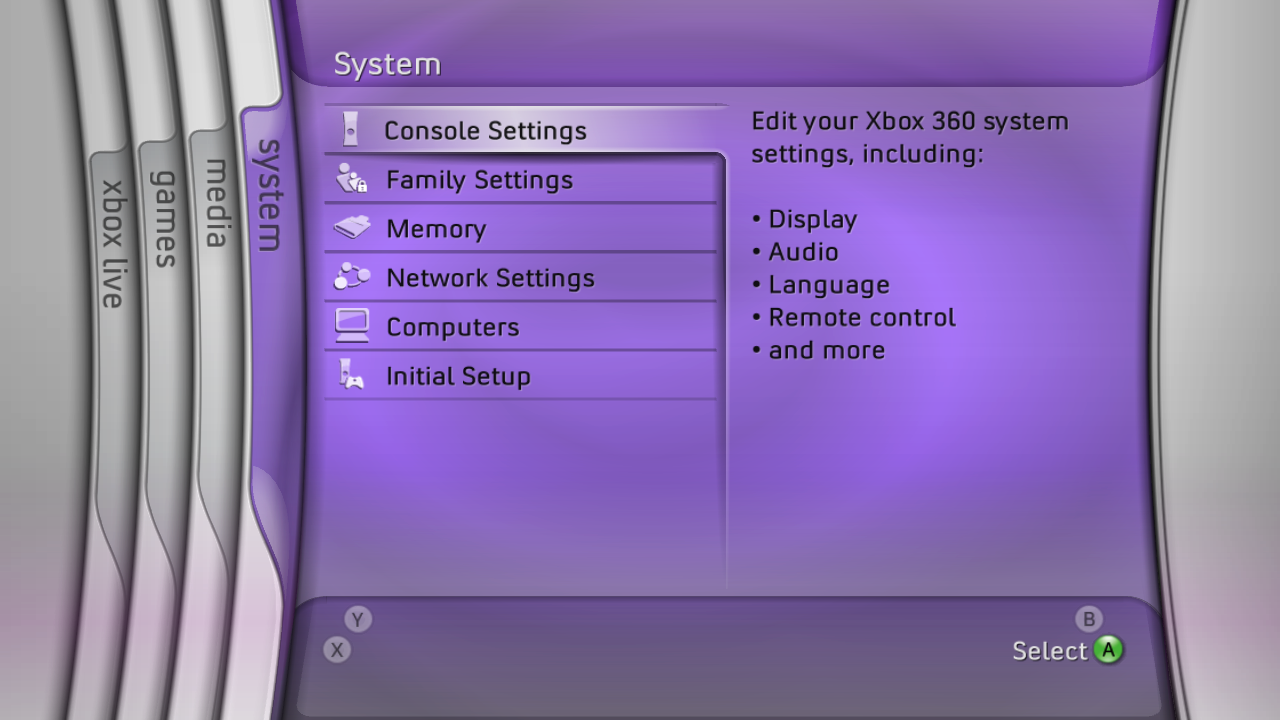The width and height of the screenshot is (1280, 720).
Task: Select the system blade tab
Action: coord(270,195)
